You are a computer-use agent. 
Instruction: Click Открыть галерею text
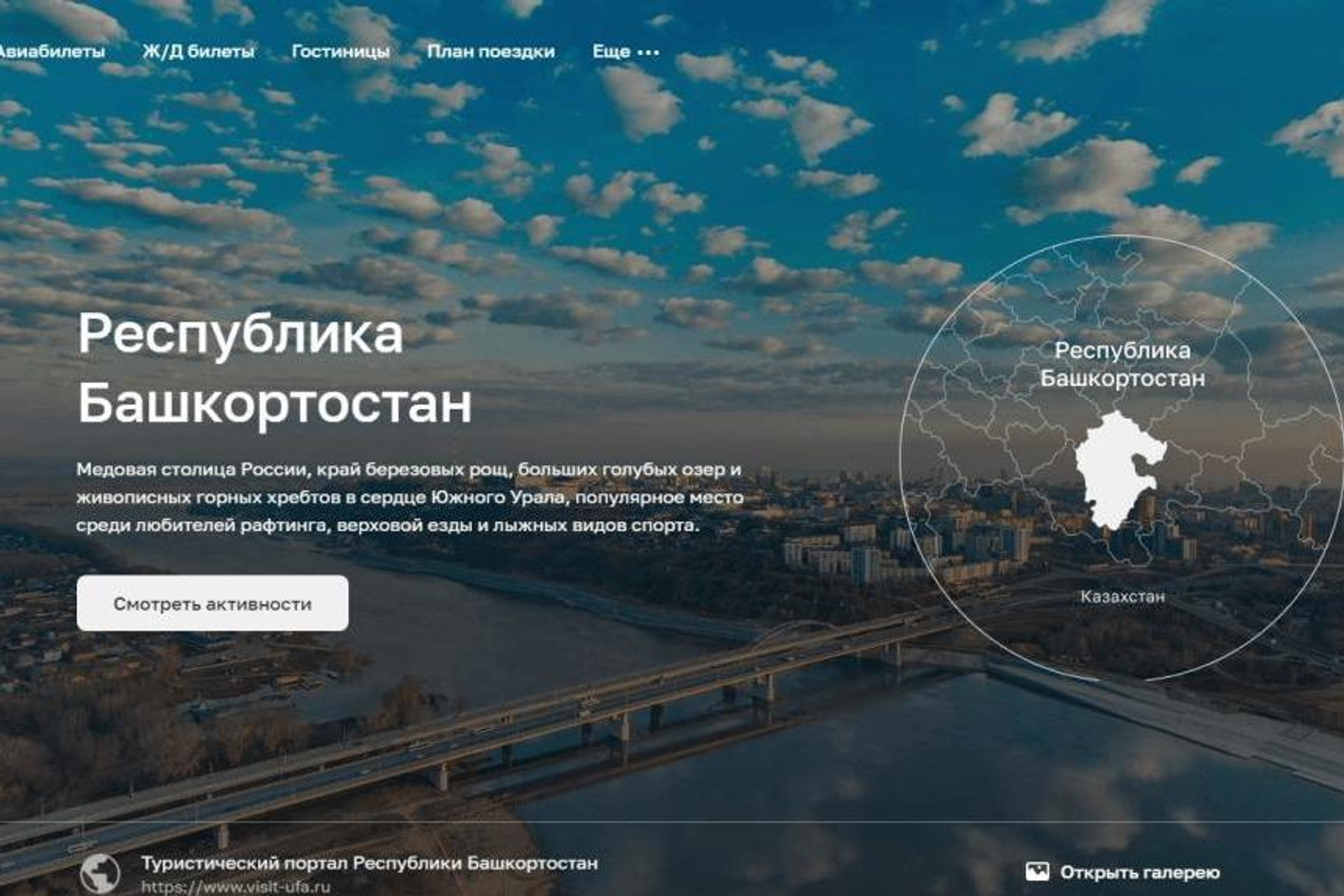point(1140,872)
